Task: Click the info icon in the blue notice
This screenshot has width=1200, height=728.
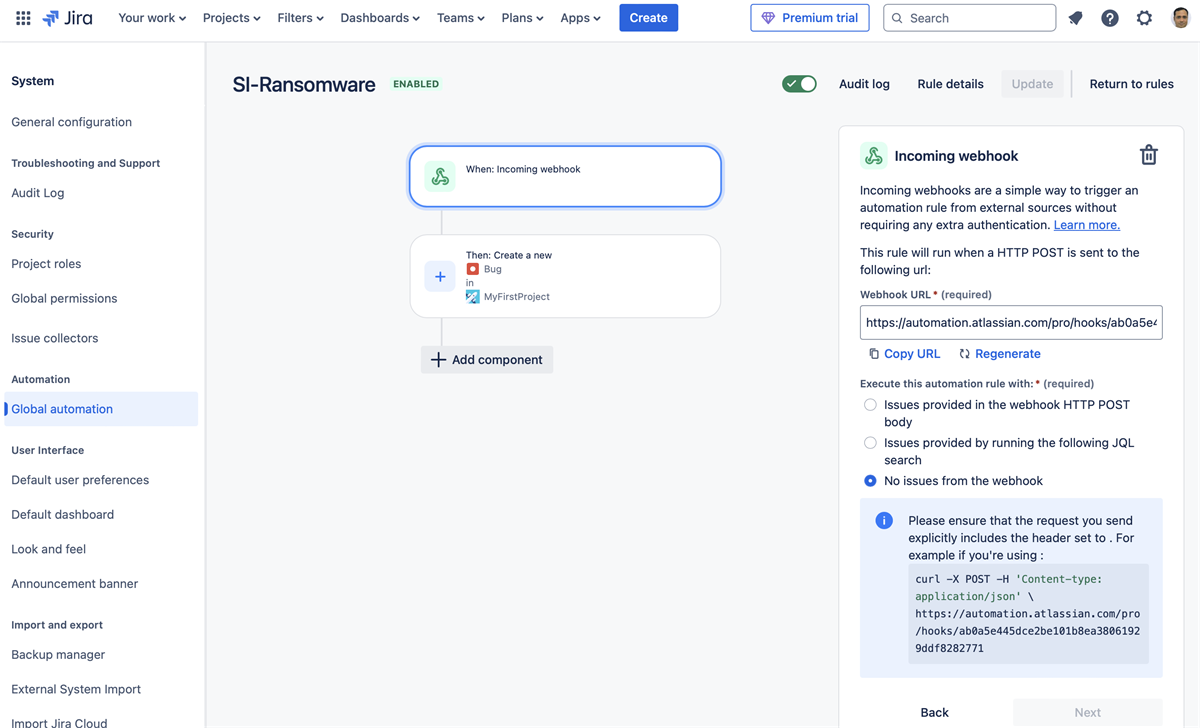Action: coord(884,520)
